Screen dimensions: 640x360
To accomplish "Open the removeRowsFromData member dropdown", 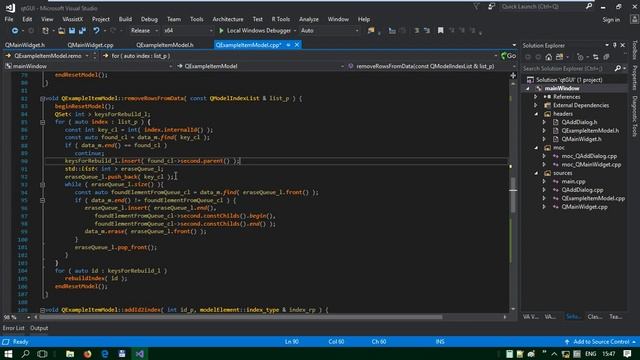I will (431, 66).
